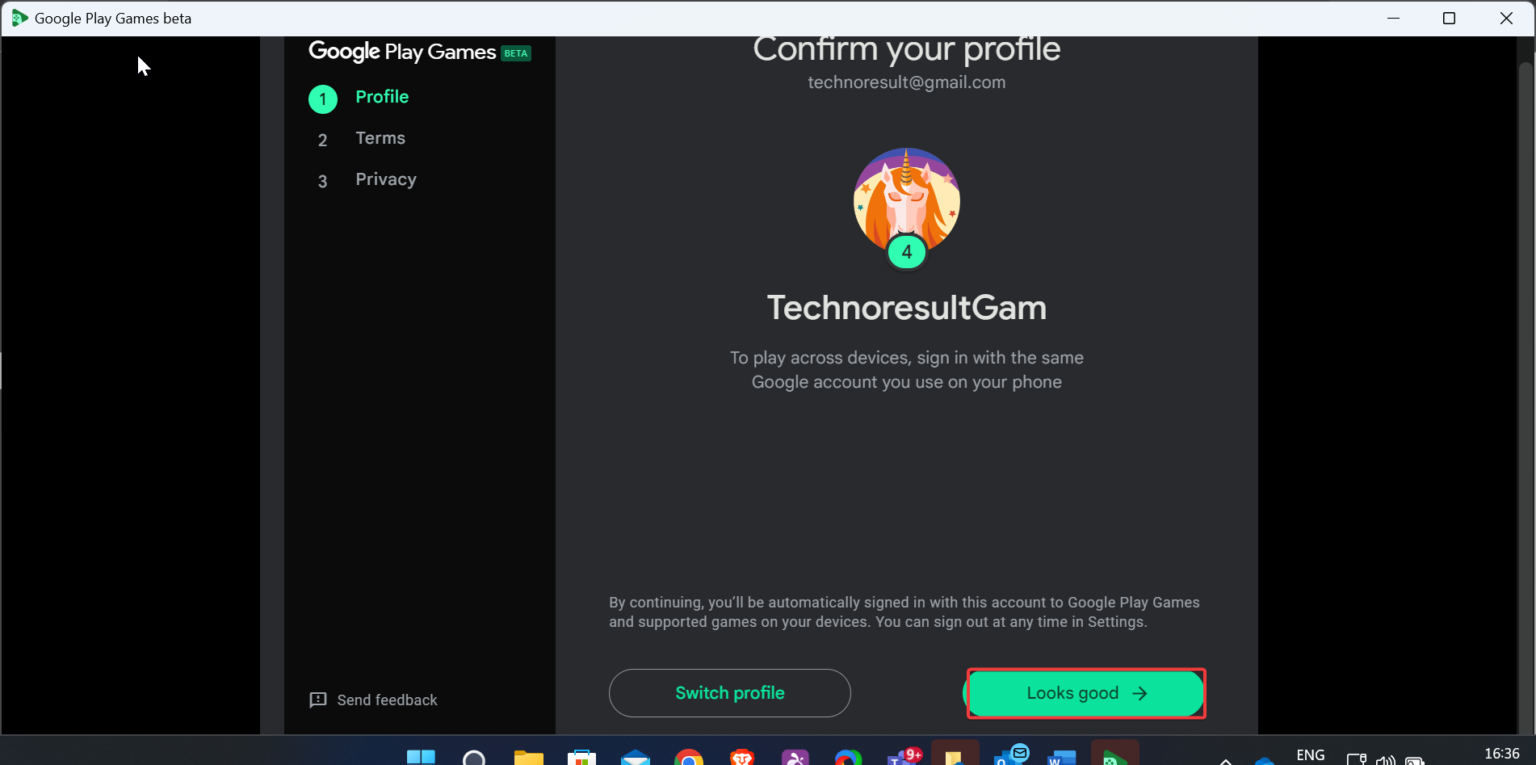Open the Microsoft Store taskbar icon
This screenshot has height=765, width=1536.
pyautogui.click(x=583, y=755)
